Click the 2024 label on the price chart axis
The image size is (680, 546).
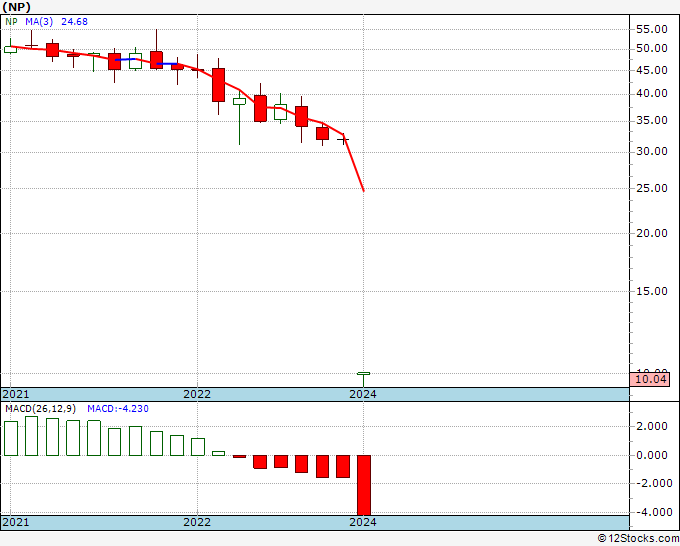point(363,394)
